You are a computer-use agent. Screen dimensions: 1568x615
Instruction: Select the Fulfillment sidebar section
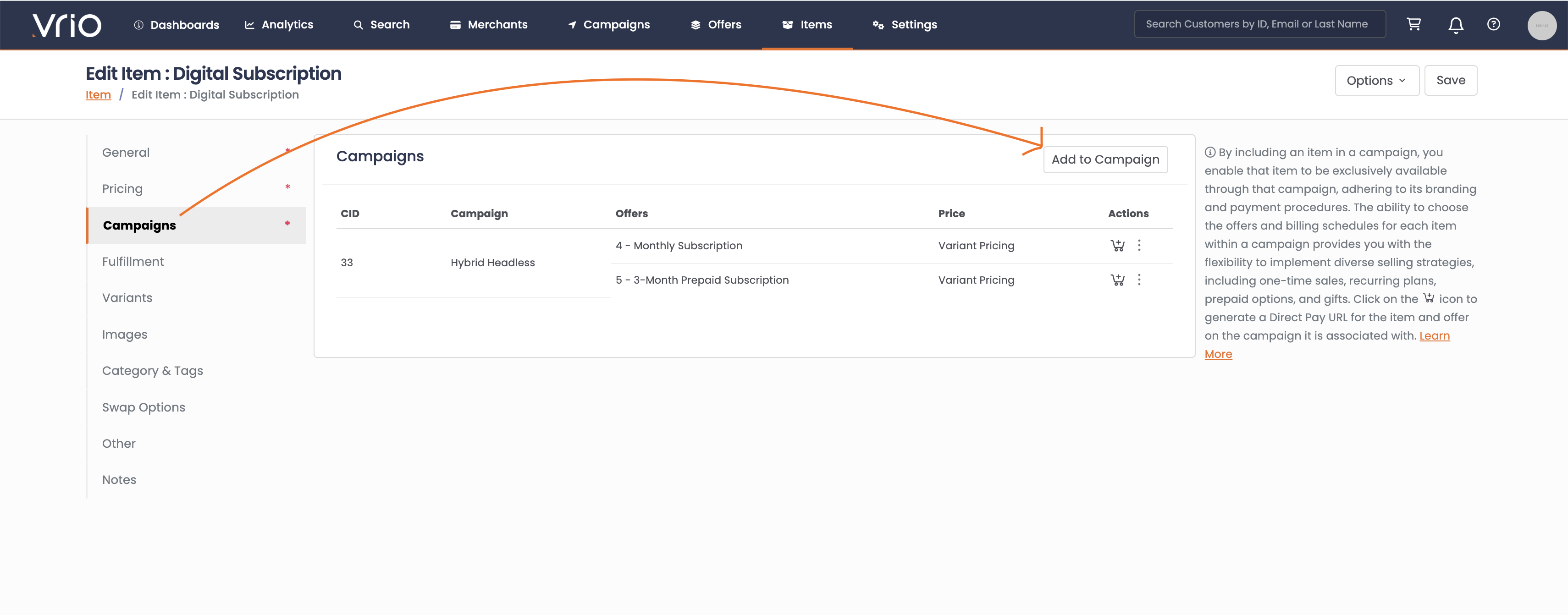197,262
